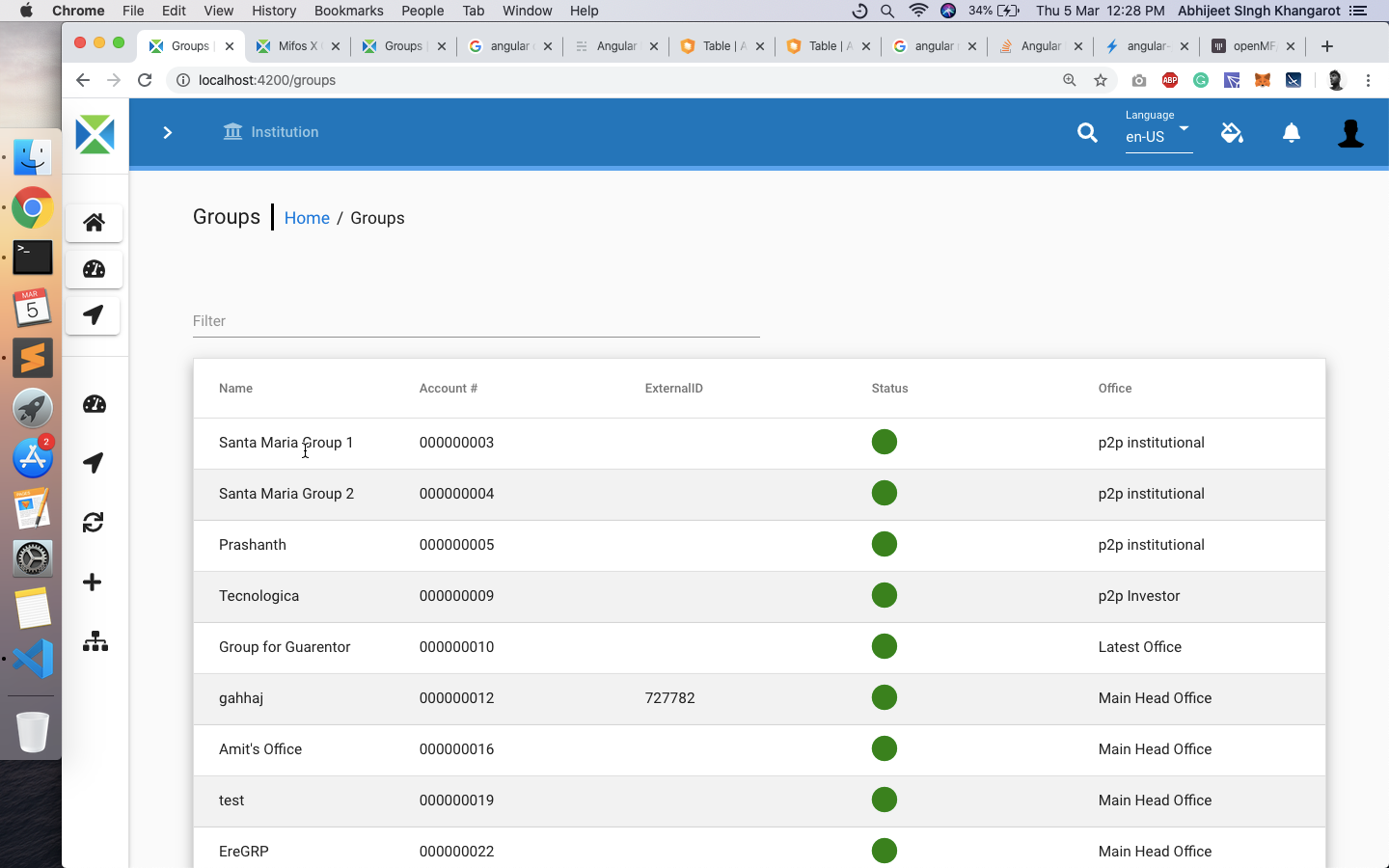Open the Bookmarks menu in the menu bar
The width and height of the screenshot is (1389, 868).
pyautogui.click(x=349, y=11)
